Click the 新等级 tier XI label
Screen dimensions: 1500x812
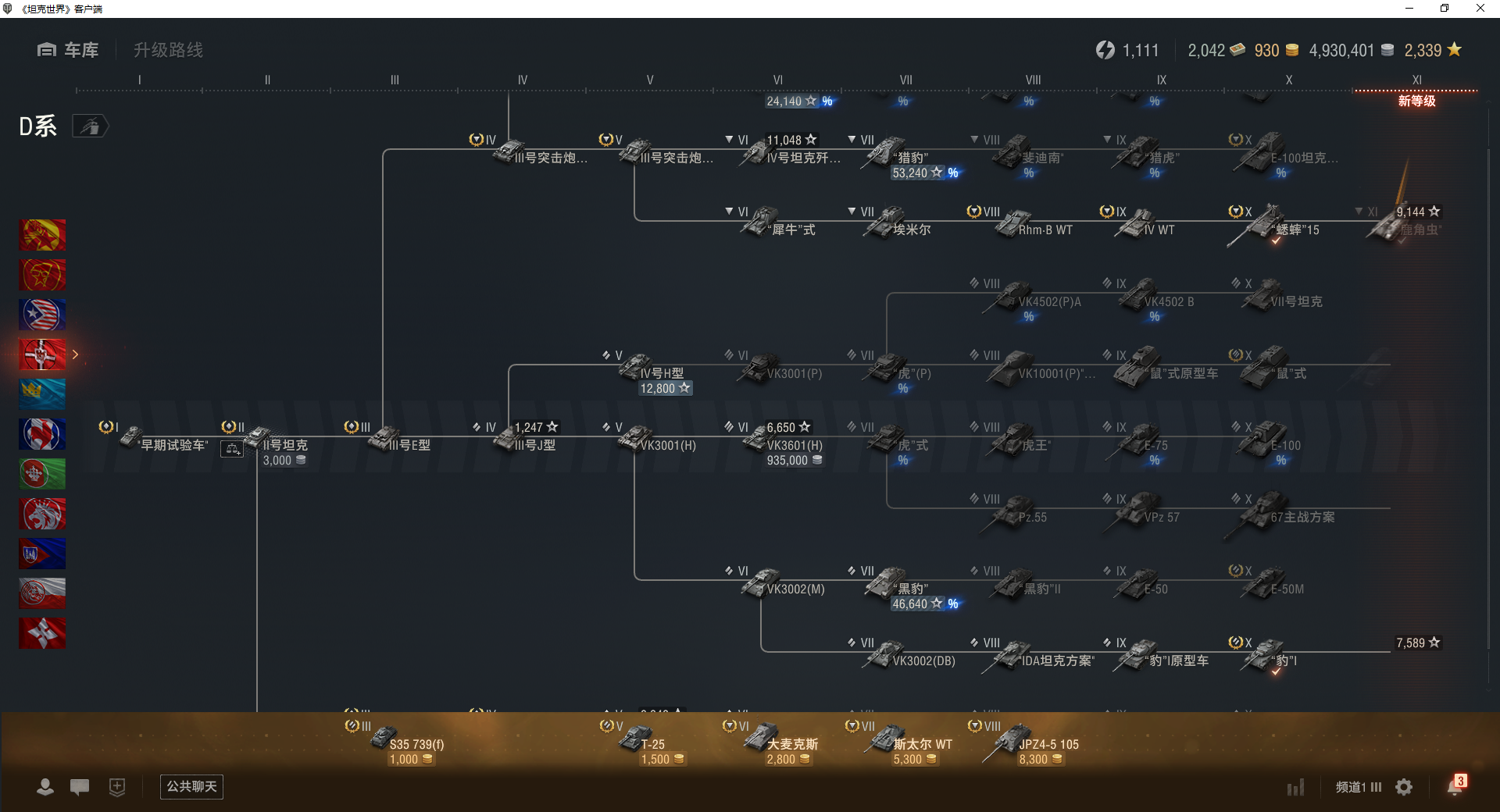tap(1416, 101)
